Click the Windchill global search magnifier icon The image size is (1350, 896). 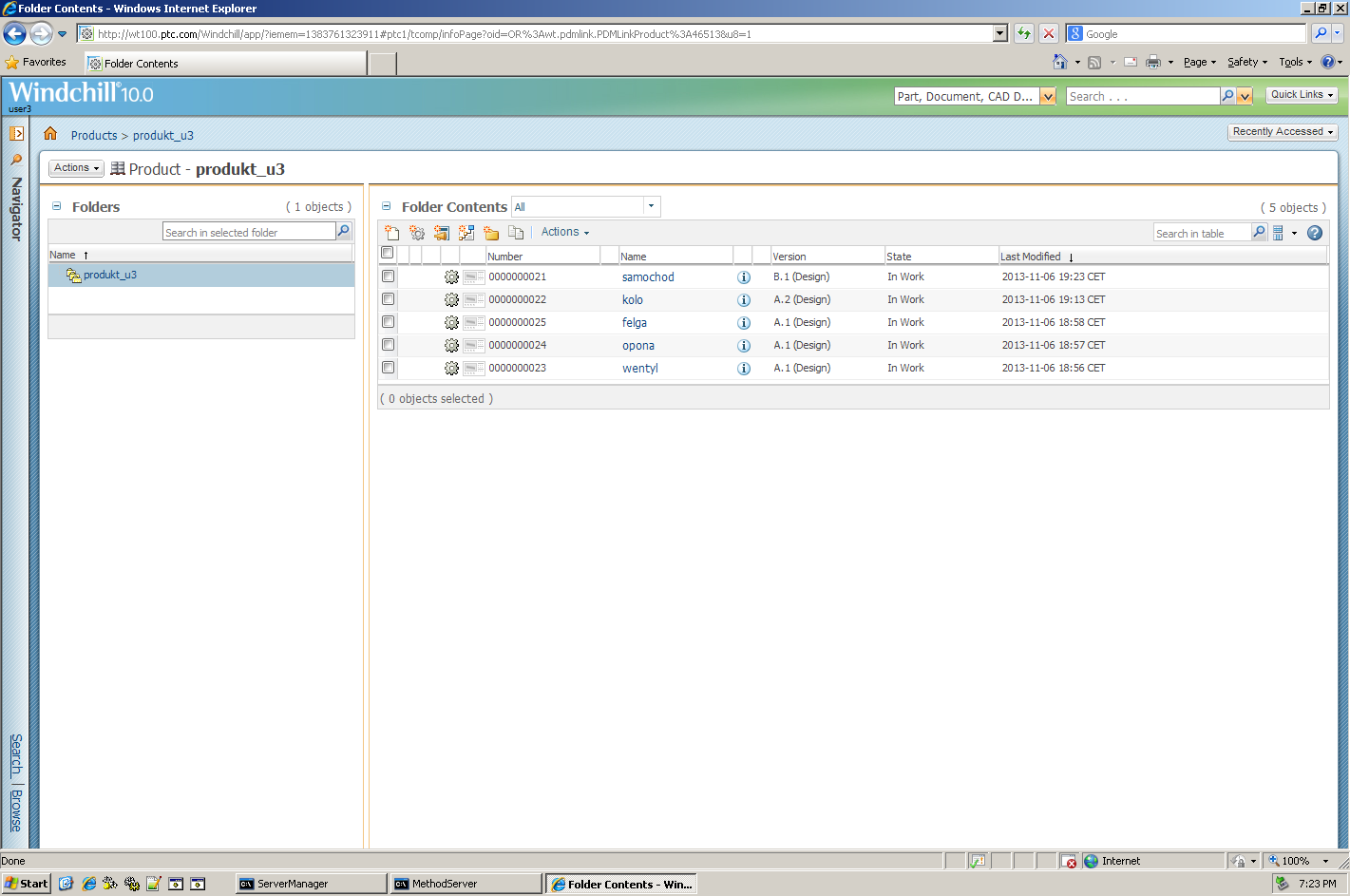[1227, 96]
